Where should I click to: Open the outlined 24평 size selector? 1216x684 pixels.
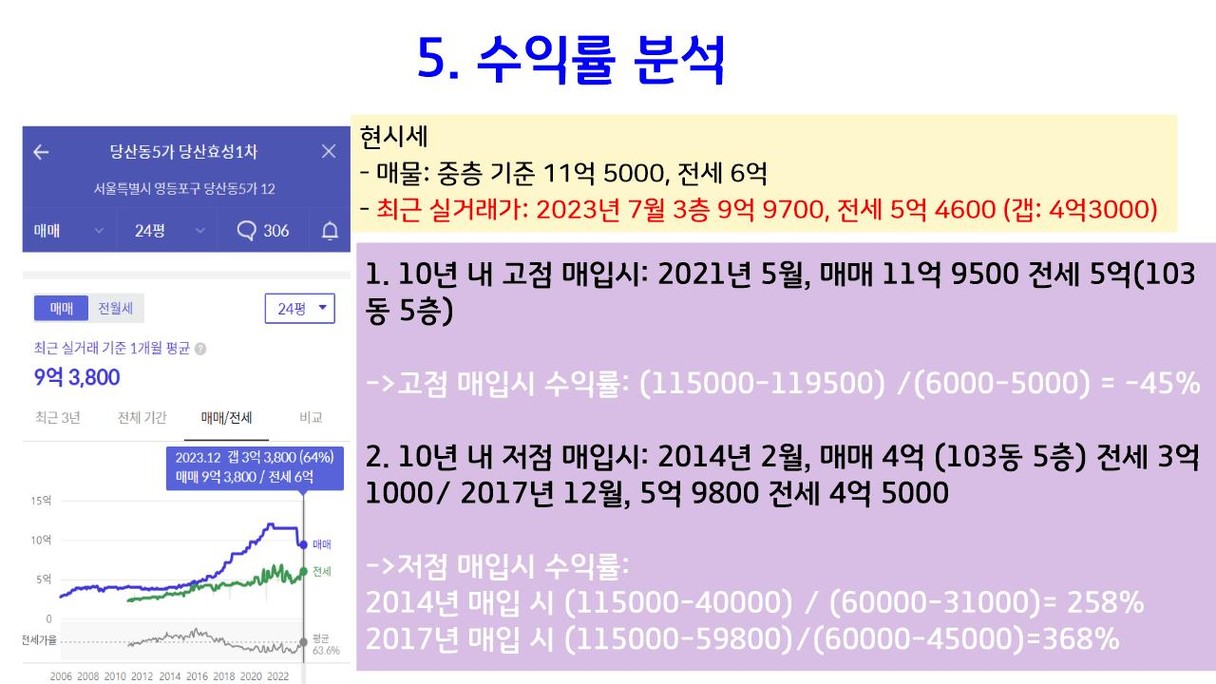(300, 309)
